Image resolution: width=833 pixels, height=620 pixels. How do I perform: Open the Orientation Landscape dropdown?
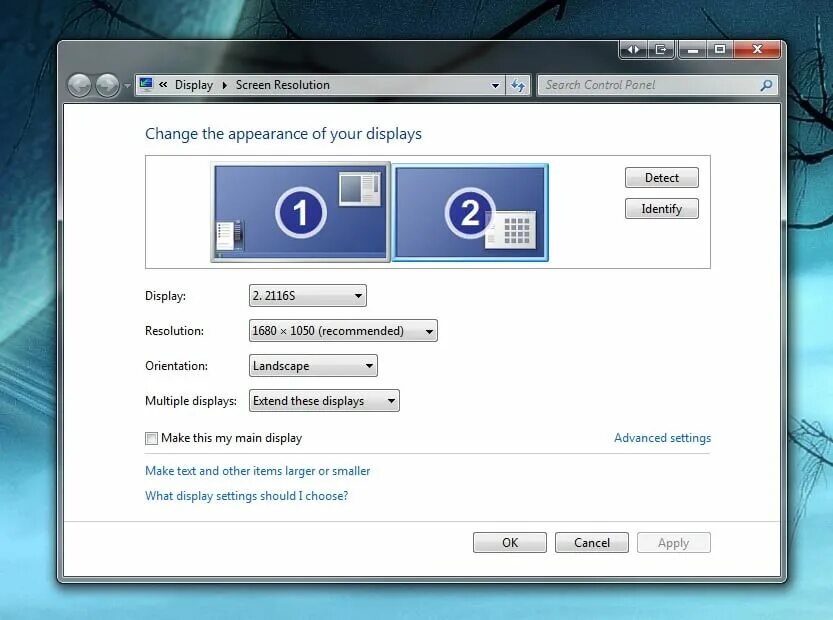[313, 366]
